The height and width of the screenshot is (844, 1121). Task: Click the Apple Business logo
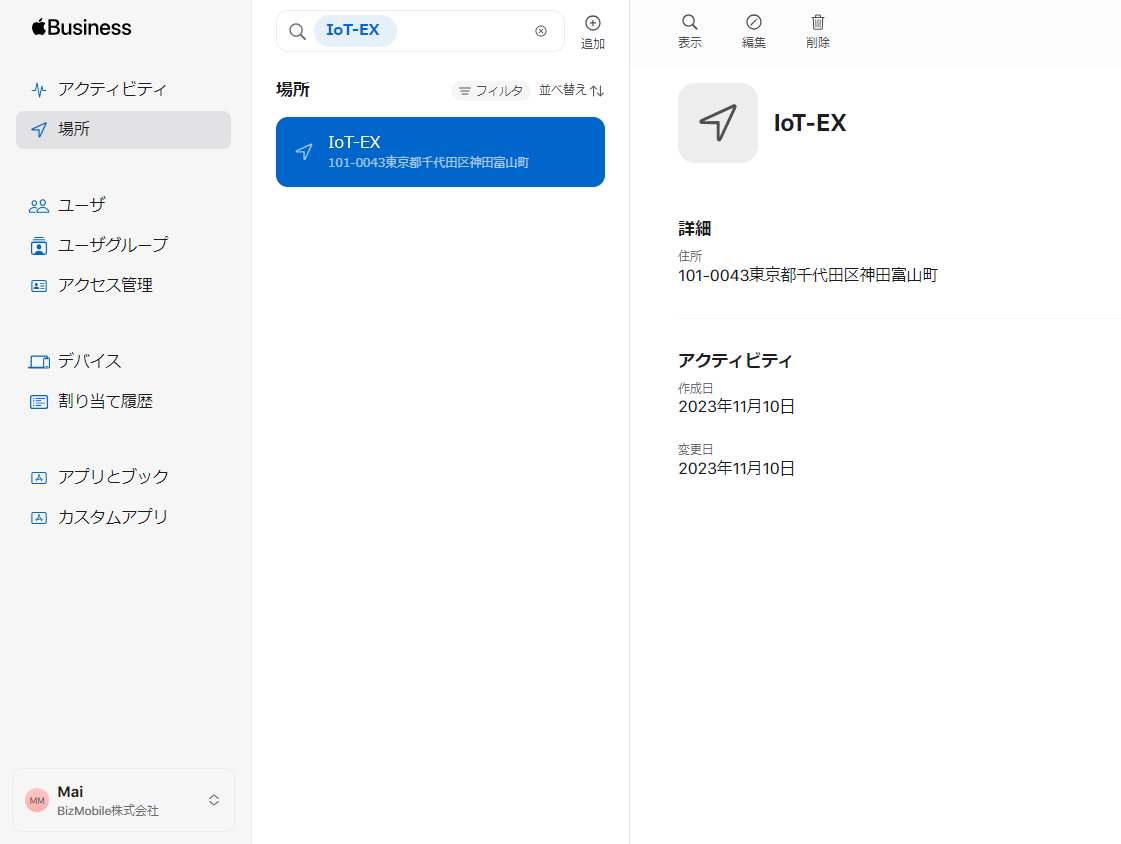[81, 27]
